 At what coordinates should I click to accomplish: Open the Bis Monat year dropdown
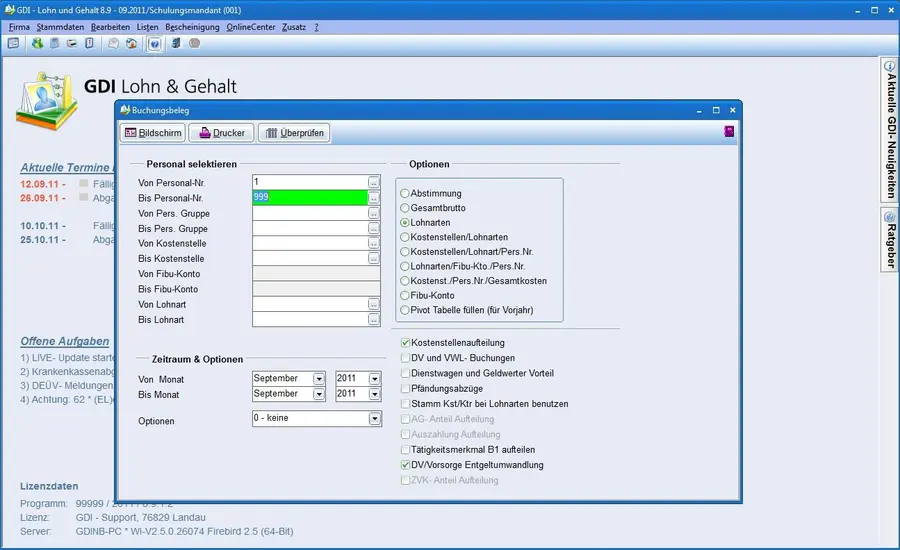click(374, 394)
